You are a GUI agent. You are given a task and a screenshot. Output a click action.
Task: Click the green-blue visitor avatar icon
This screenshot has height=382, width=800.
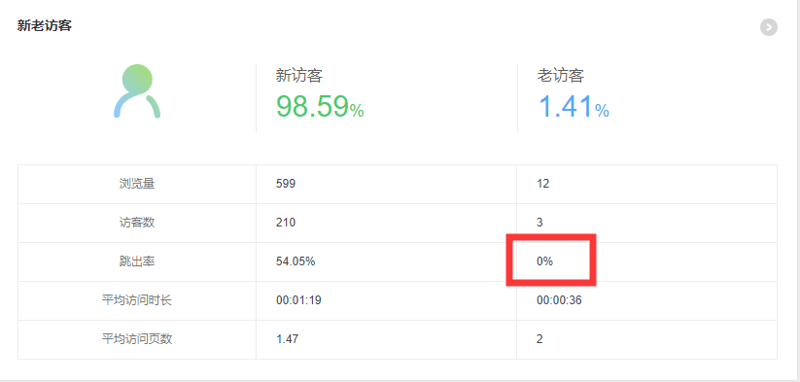coord(137,91)
